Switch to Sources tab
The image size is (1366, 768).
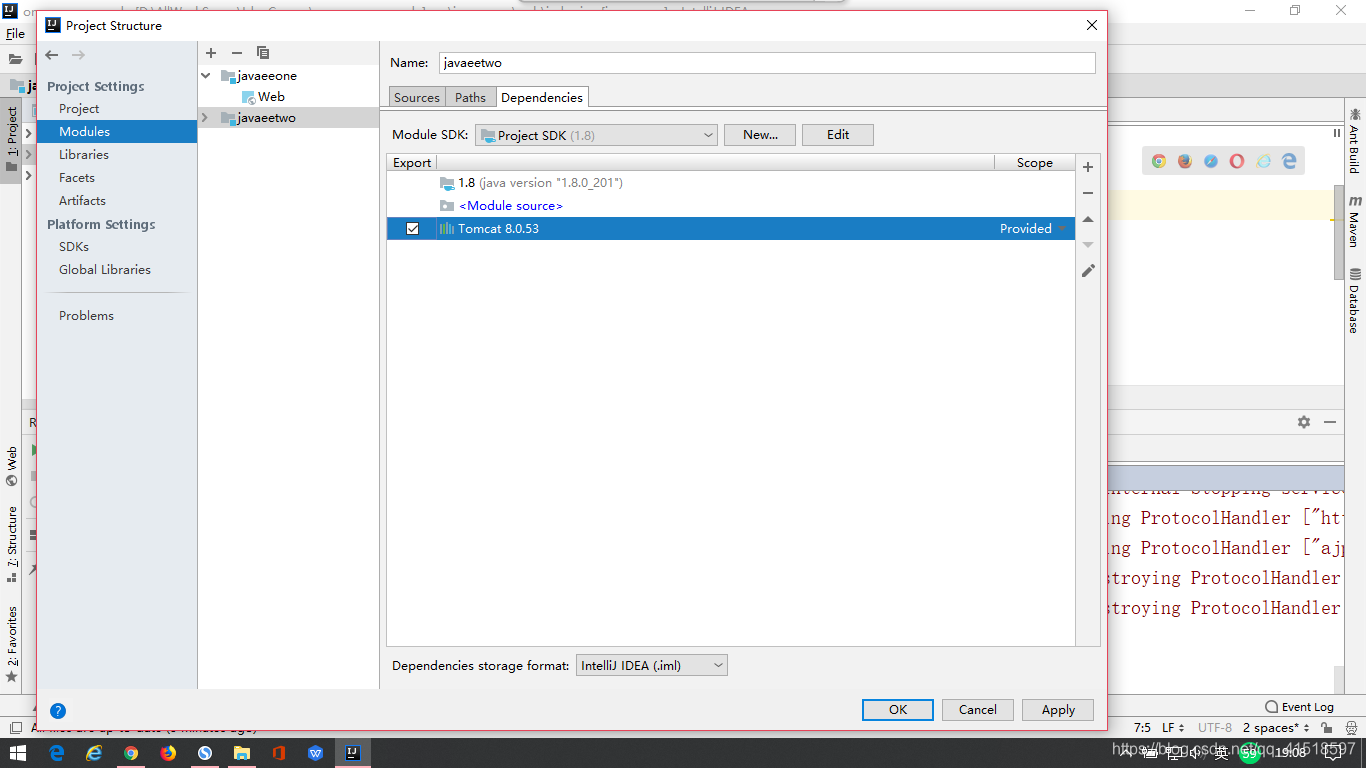417,97
